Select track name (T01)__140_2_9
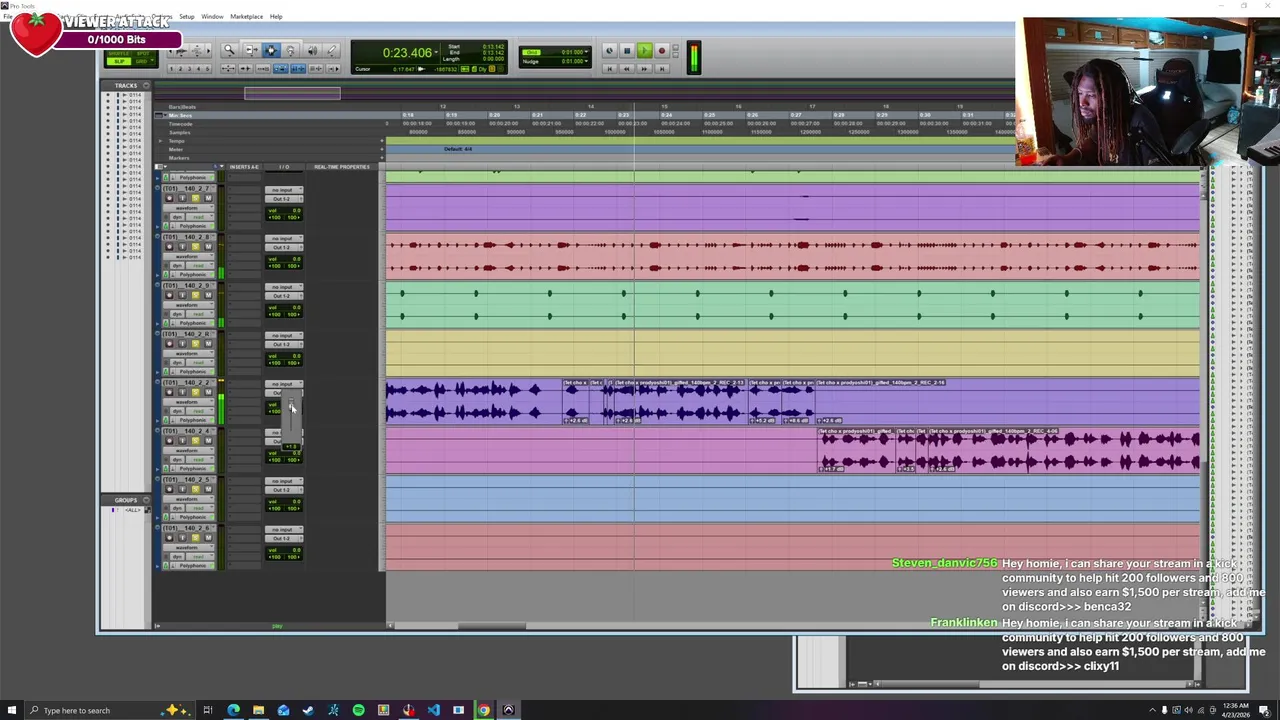Screen dimensions: 1280x720 pos(186,286)
